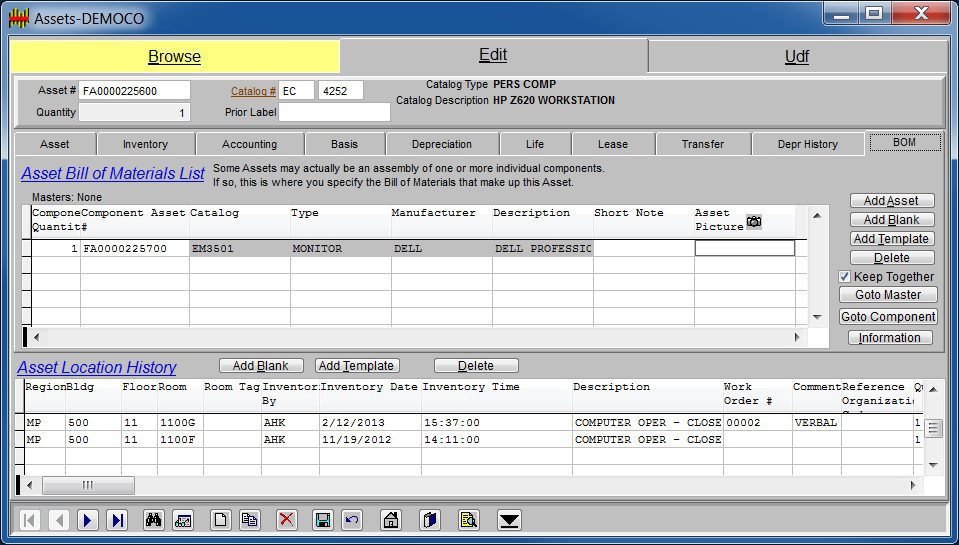Go to the previous record
The image size is (959, 545).
(58, 520)
